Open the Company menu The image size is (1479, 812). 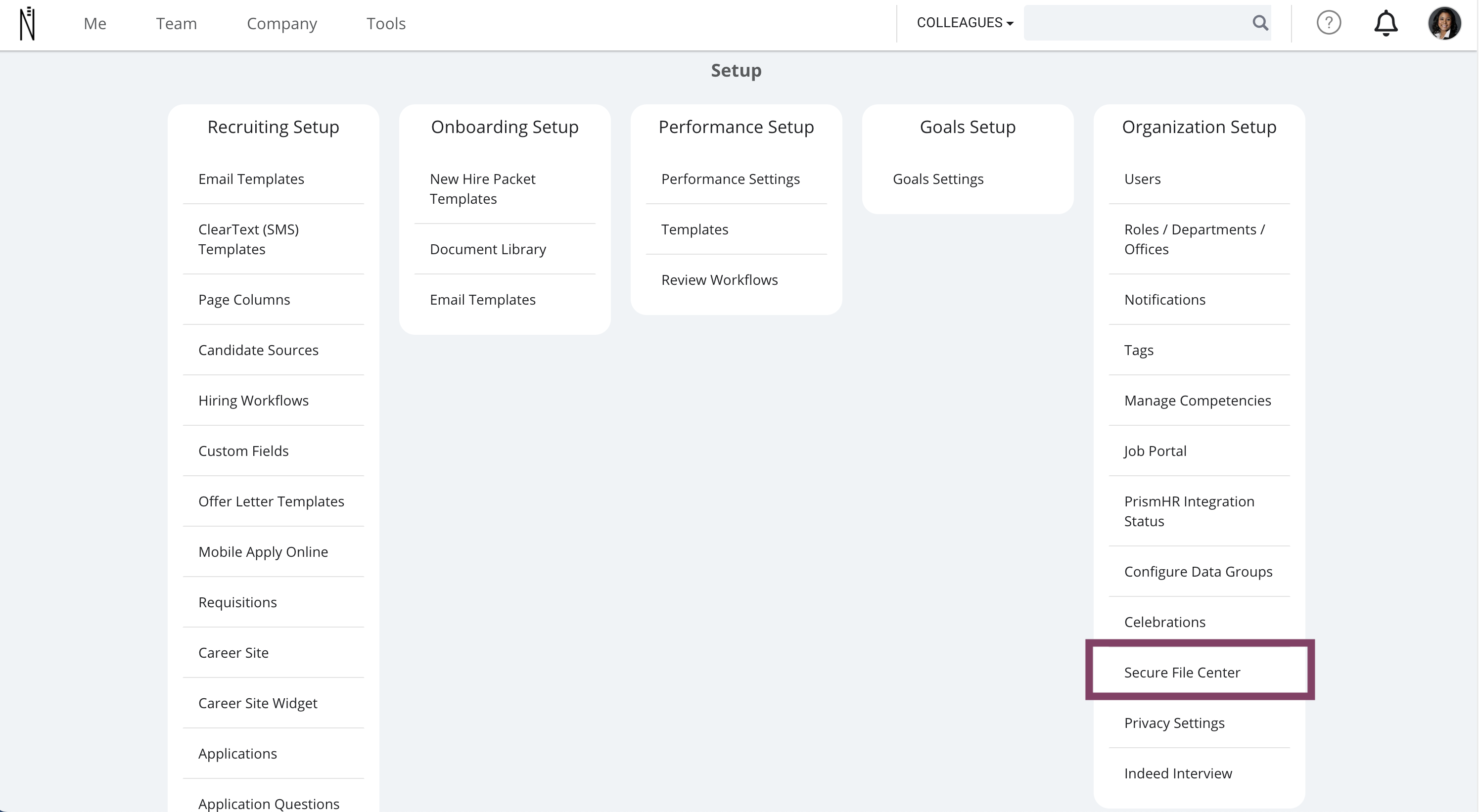click(282, 24)
